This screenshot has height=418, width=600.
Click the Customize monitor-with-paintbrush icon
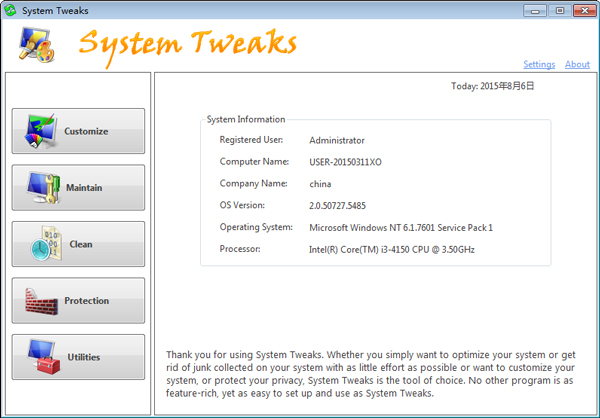[x=41, y=131]
